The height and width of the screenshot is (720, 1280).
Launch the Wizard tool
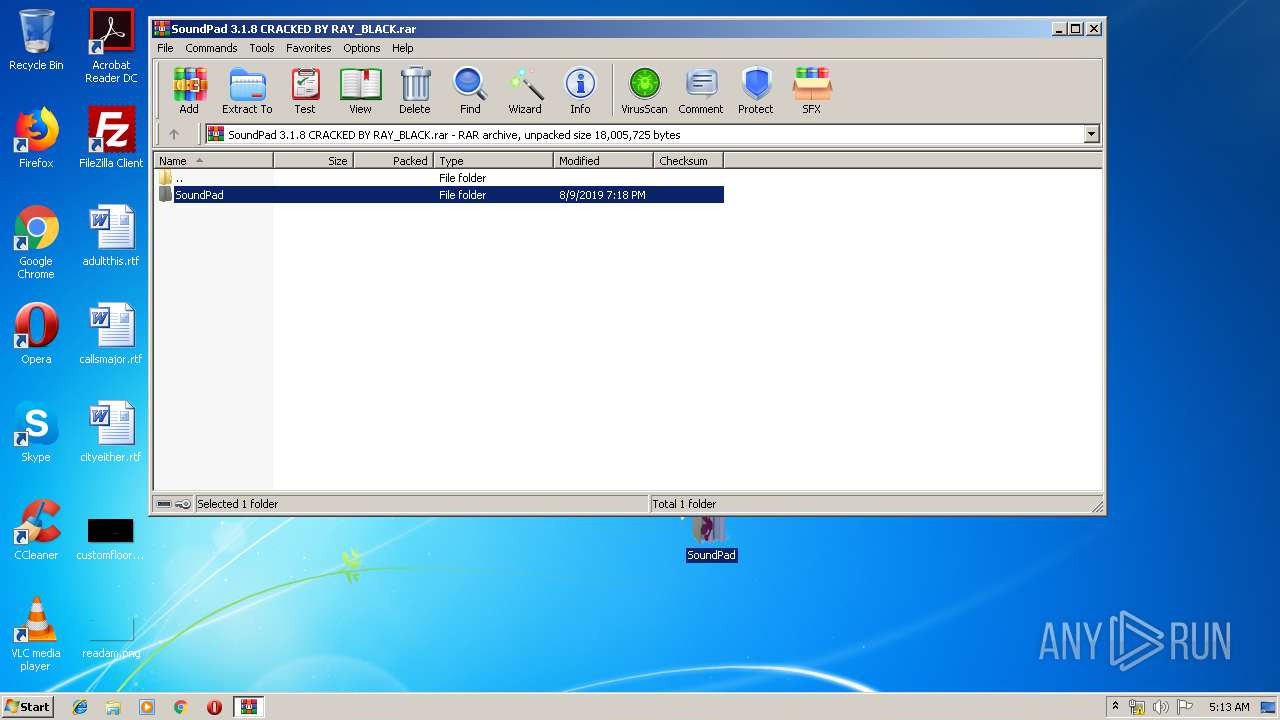pyautogui.click(x=525, y=91)
